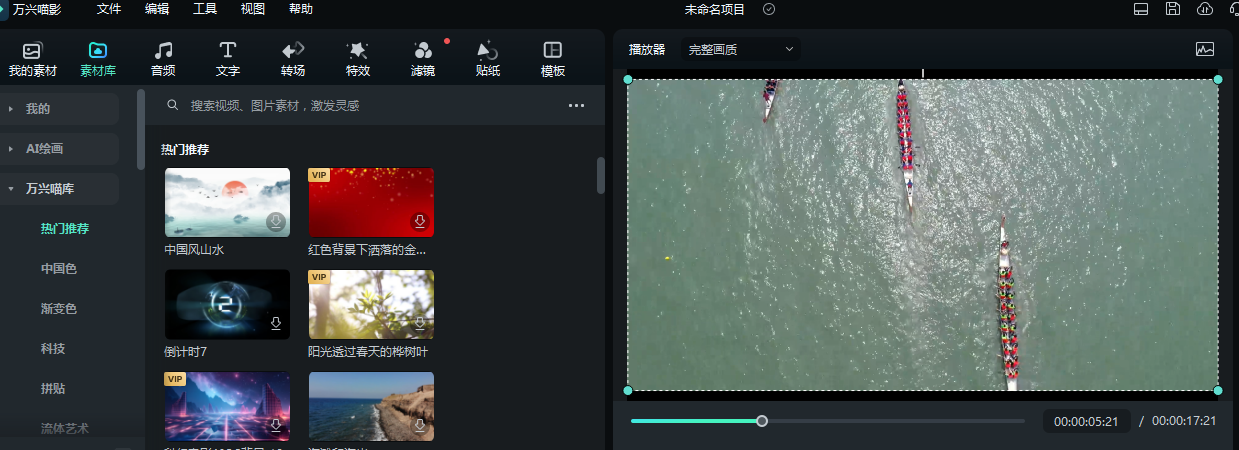Viewport: 1239px width, 450px height.
Task: Select the 渐变色 category
Action: [x=59, y=309]
